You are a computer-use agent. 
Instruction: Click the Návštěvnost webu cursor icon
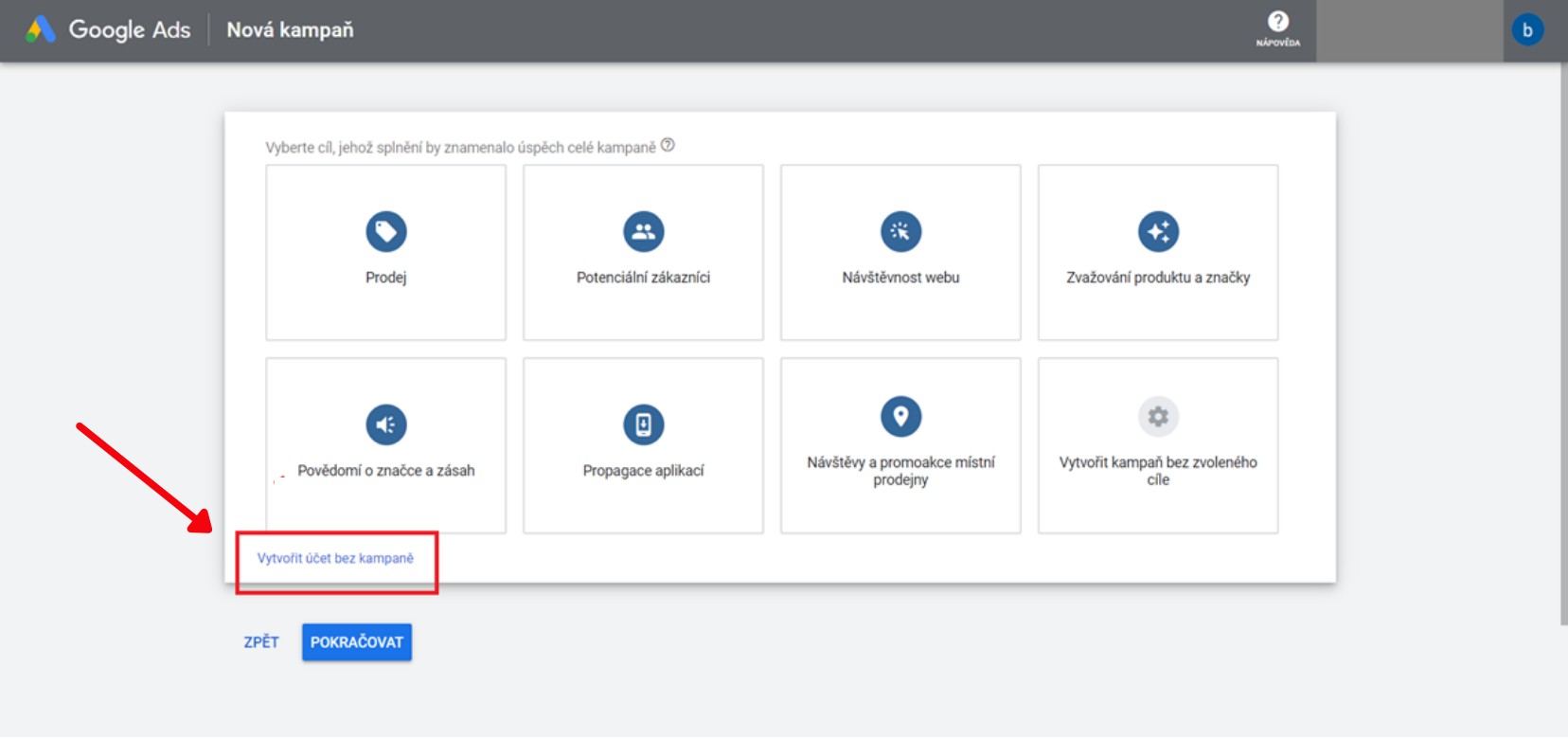click(900, 231)
